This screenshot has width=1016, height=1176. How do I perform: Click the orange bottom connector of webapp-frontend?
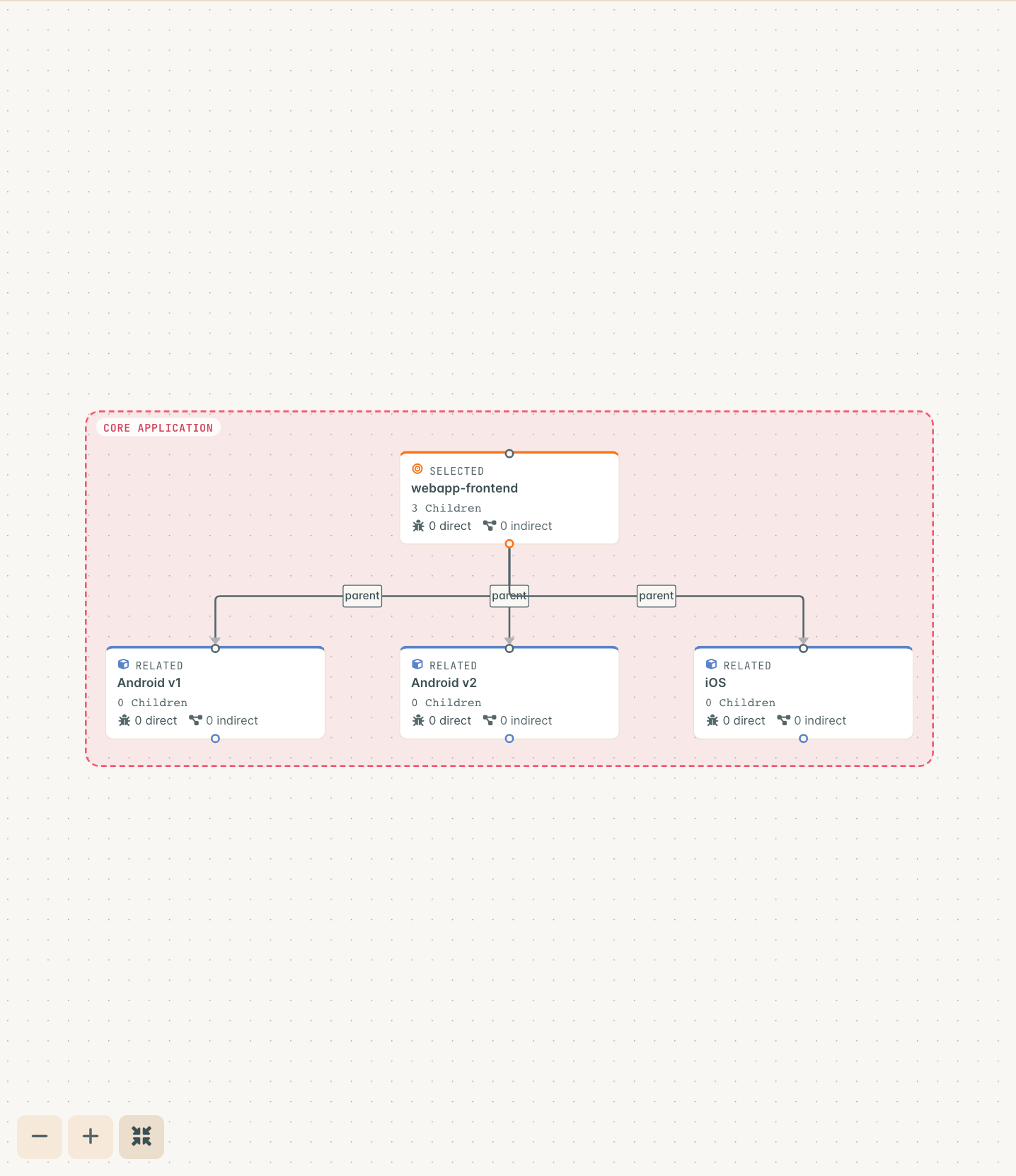pyautogui.click(x=509, y=543)
